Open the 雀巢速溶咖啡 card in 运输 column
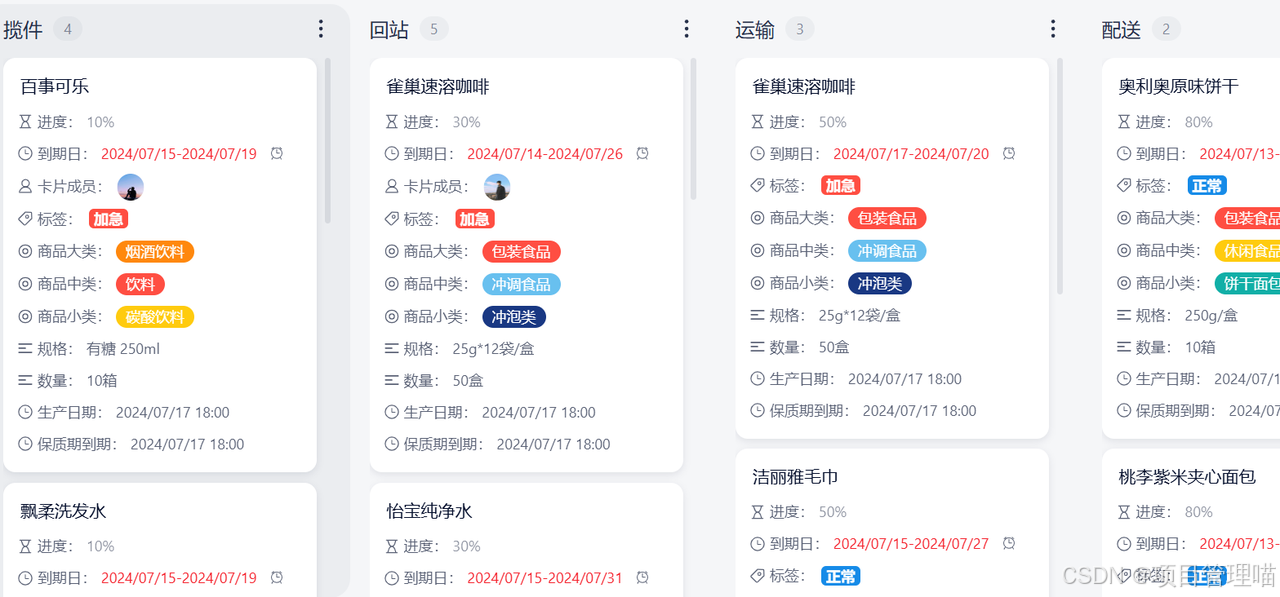The height and width of the screenshot is (597, 1280). [x=892, y=248]
